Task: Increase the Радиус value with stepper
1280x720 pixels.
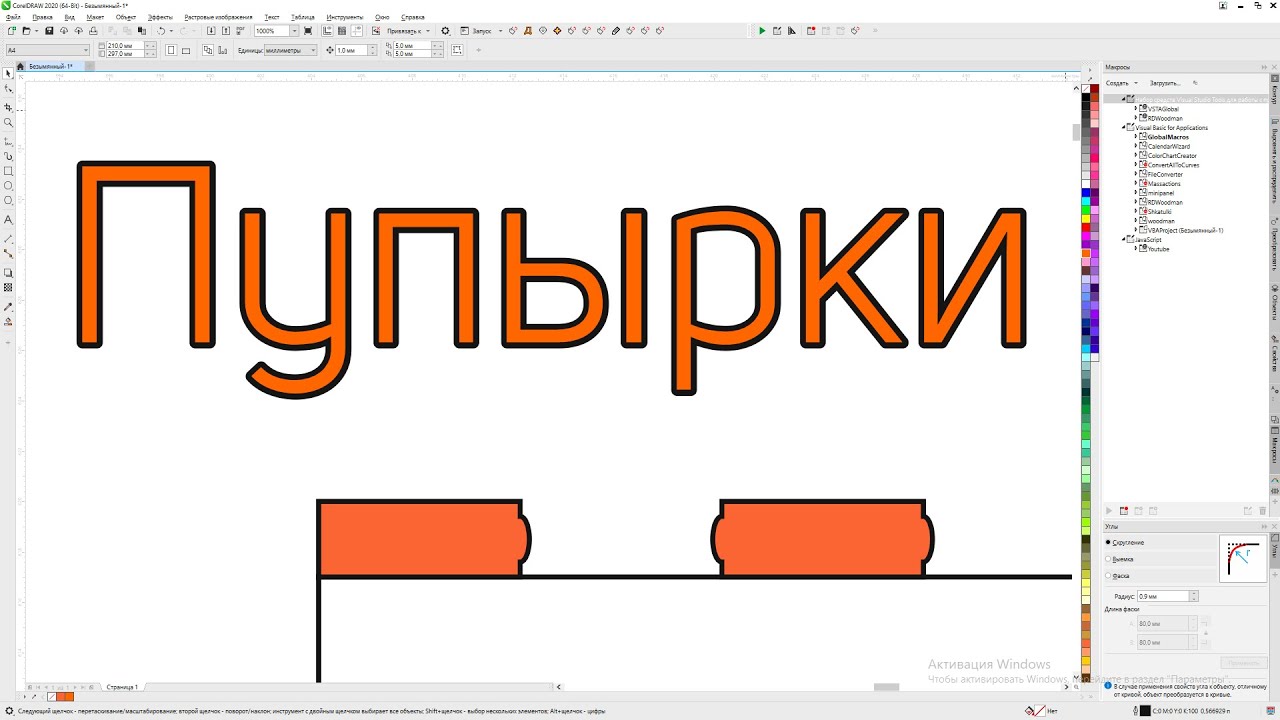Action: point(1194,594)
